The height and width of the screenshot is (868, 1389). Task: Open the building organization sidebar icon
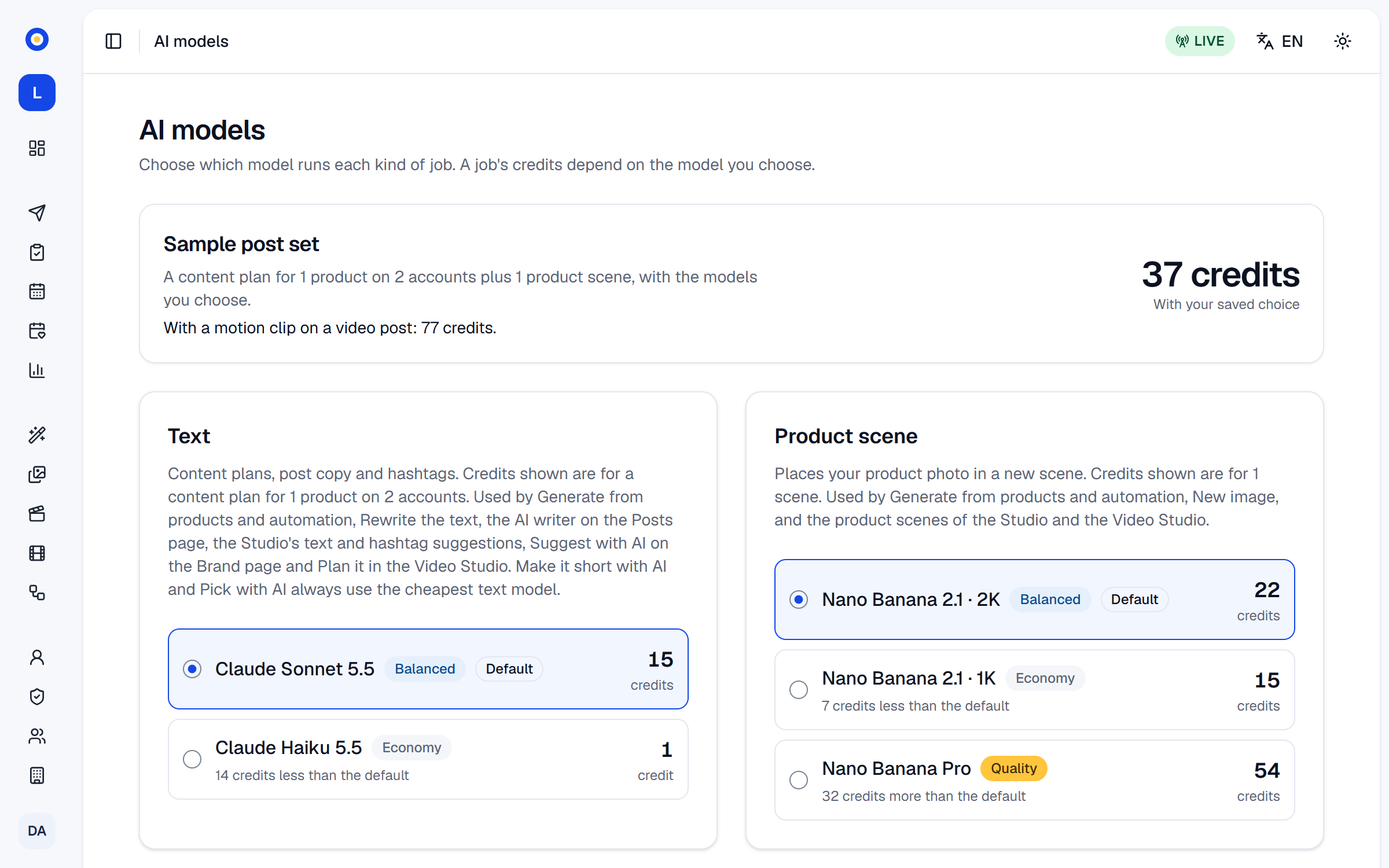coord(37,775)
